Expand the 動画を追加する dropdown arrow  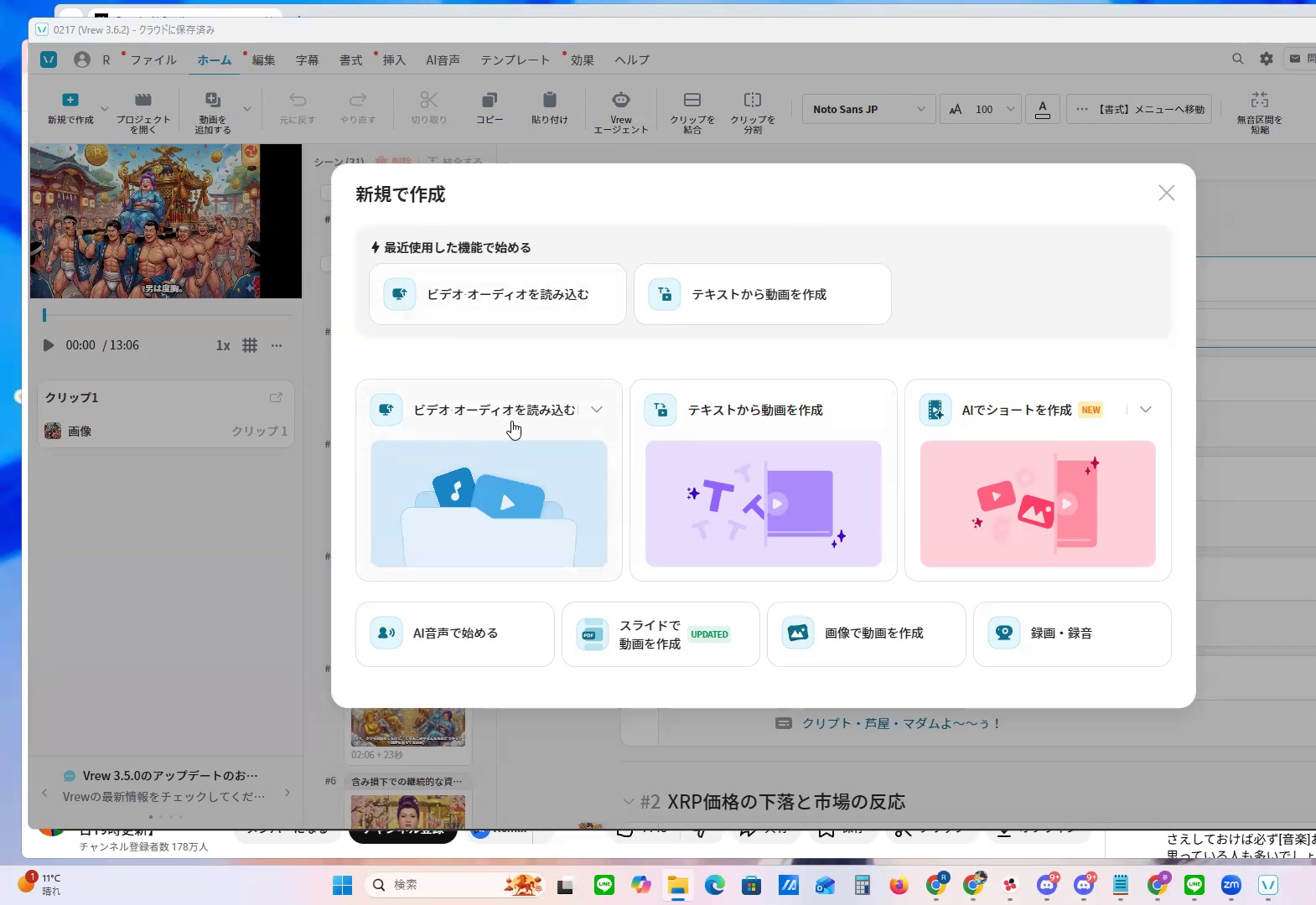click(x=247, y=109)
